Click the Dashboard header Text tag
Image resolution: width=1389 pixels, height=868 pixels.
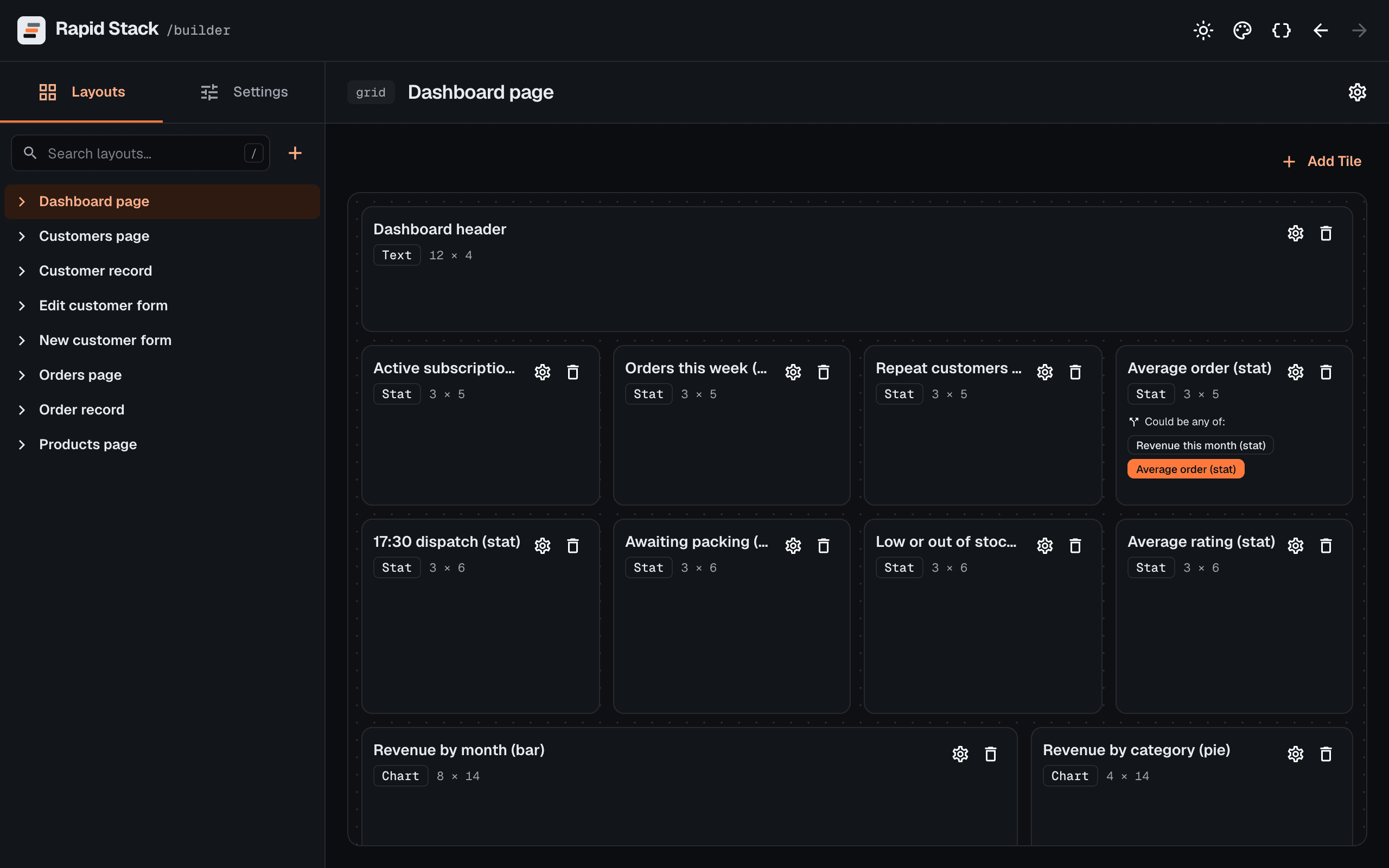(397, 255)
